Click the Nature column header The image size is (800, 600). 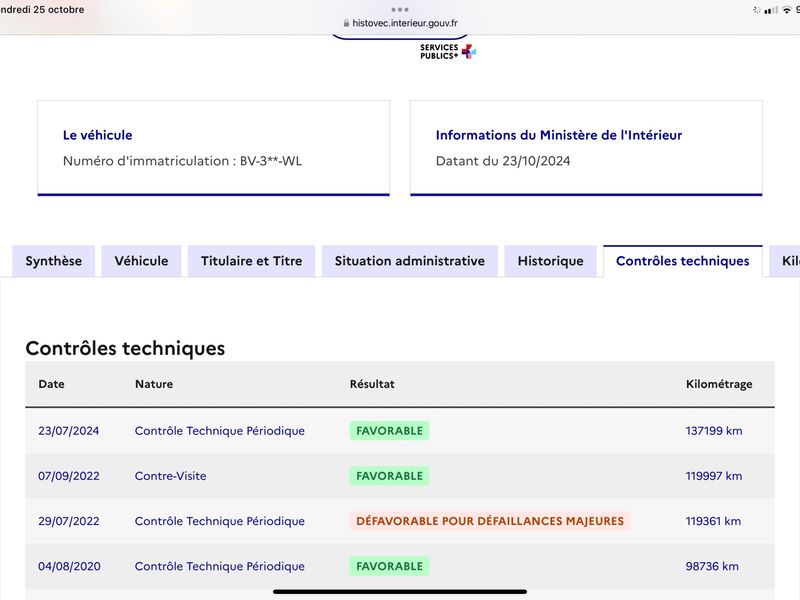tap(154, 384)
